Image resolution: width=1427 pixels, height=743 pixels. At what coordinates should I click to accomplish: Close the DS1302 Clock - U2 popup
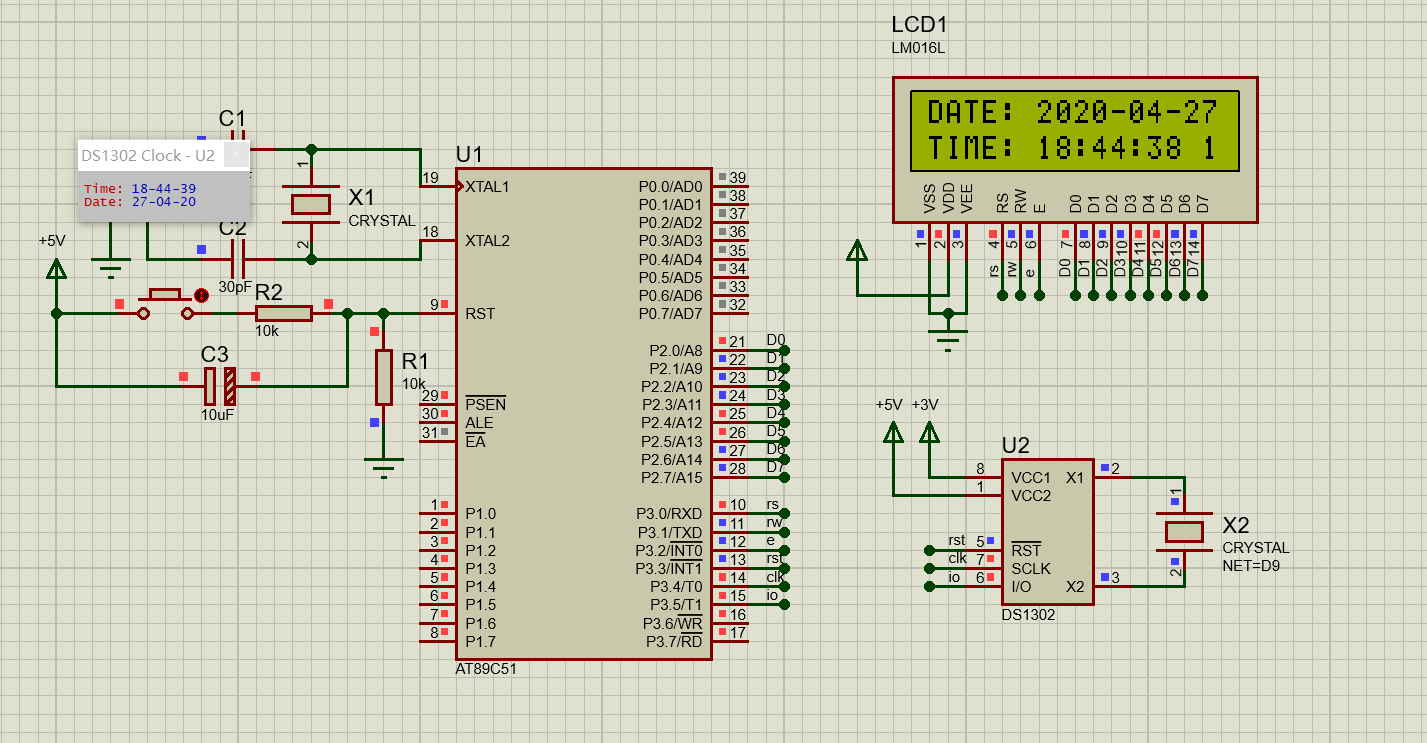click(x=235, y=155)
